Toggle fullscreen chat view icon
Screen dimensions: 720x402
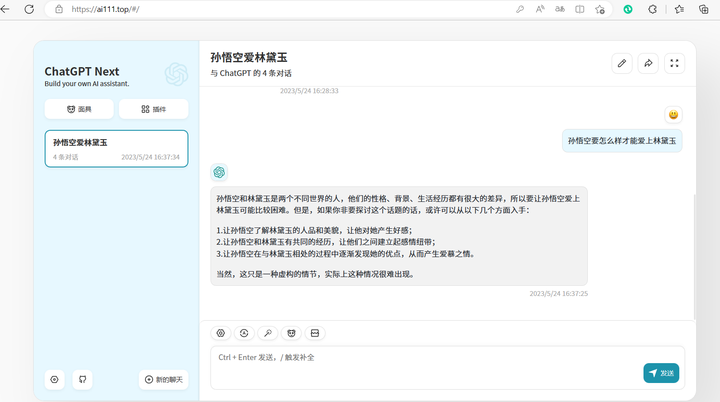[674, 63]
